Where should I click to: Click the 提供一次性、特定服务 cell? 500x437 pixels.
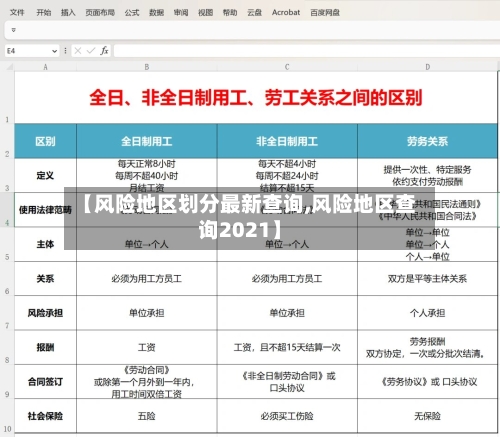click(427, 175)
